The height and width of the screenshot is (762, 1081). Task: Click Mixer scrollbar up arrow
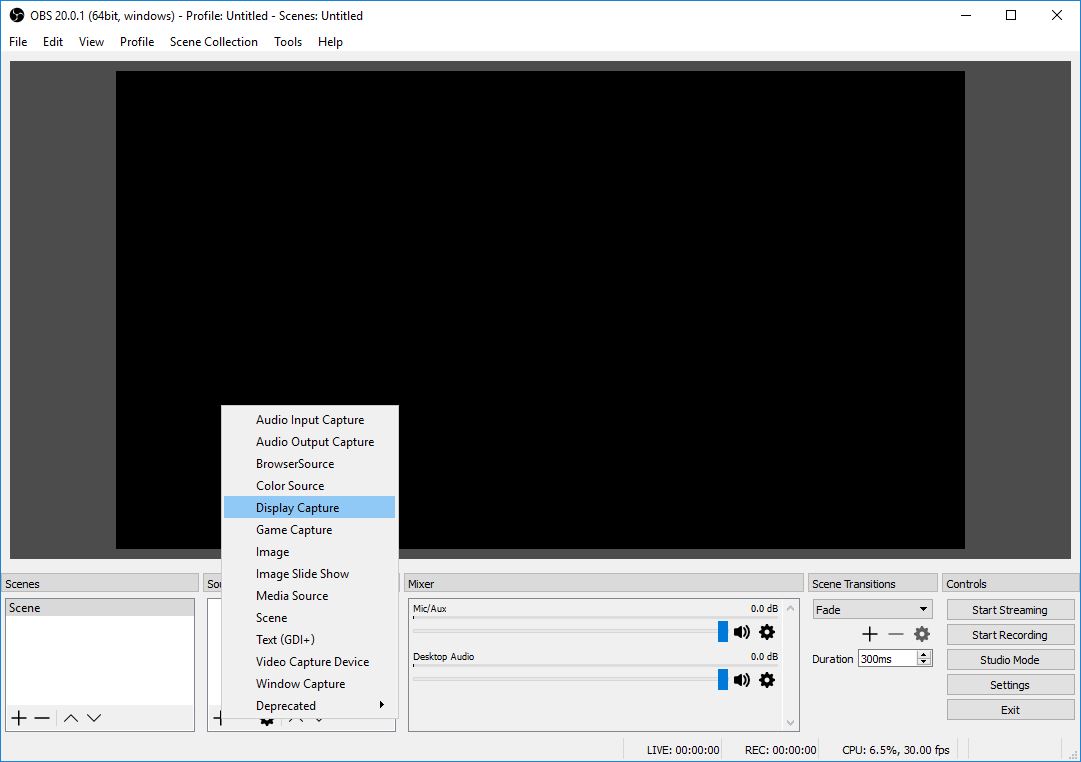(791, 608)
